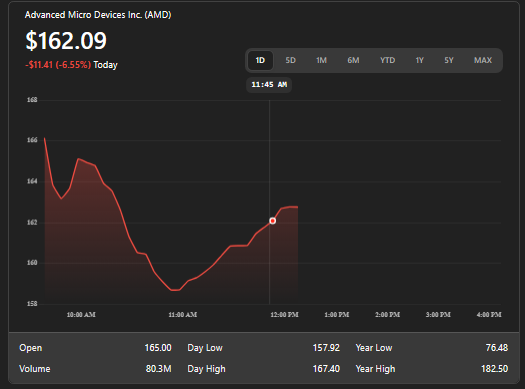Switch to the 5D range tab
525x389 pixels.
[290, 61]
